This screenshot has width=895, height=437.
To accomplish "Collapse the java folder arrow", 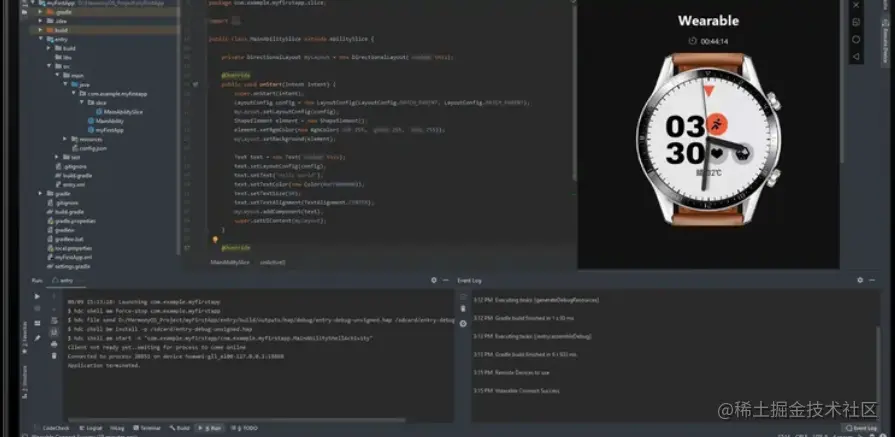I will coord(65,84).
